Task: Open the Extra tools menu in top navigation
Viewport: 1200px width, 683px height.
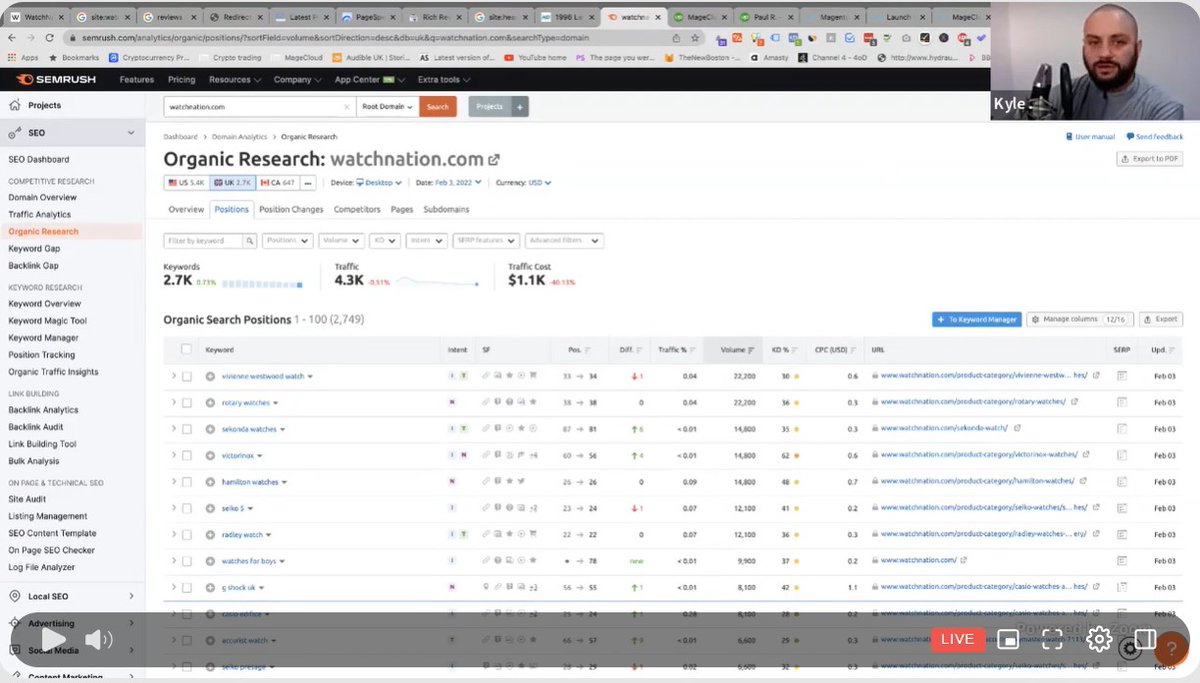Action: coord(443,80)
